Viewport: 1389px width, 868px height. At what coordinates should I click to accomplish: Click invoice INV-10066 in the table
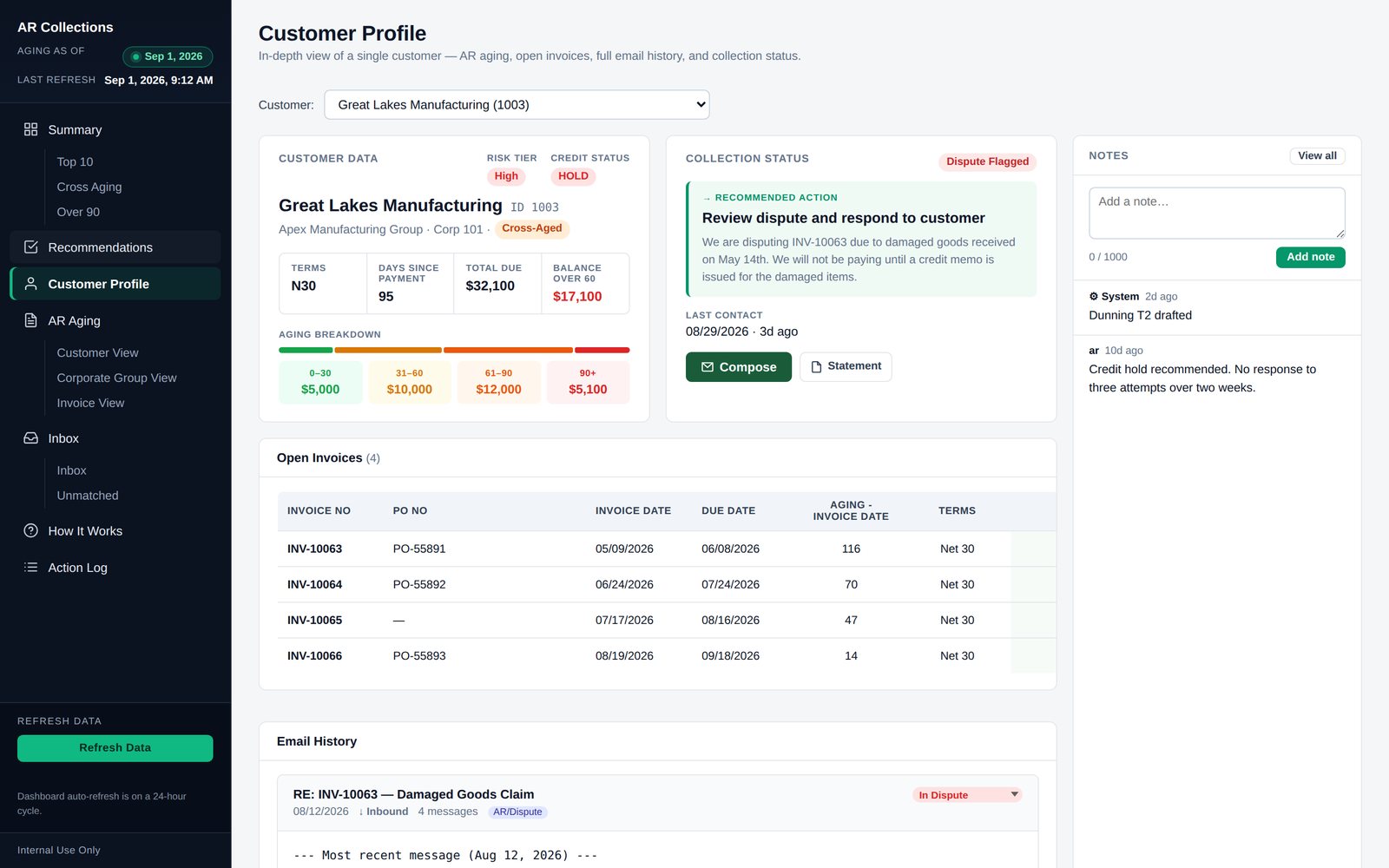(314, 655)
